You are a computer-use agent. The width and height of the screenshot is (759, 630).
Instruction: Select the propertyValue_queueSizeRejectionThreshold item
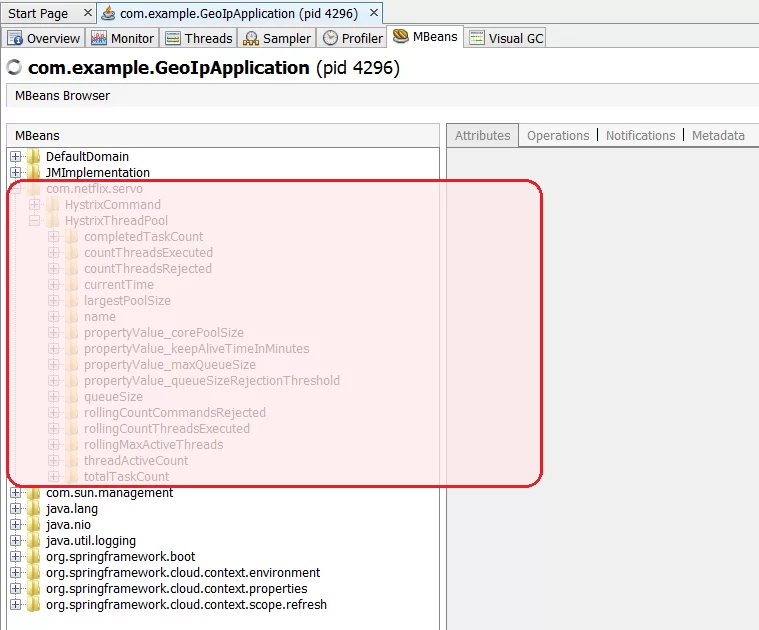(x=212, y=381)
